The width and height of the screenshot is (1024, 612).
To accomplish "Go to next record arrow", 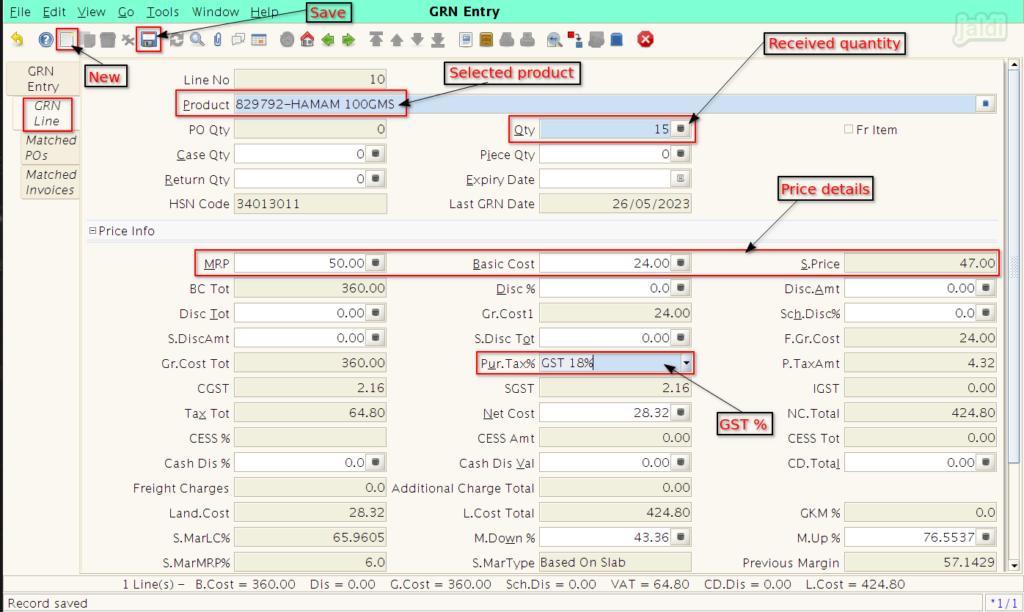I will tap(417, 40).
